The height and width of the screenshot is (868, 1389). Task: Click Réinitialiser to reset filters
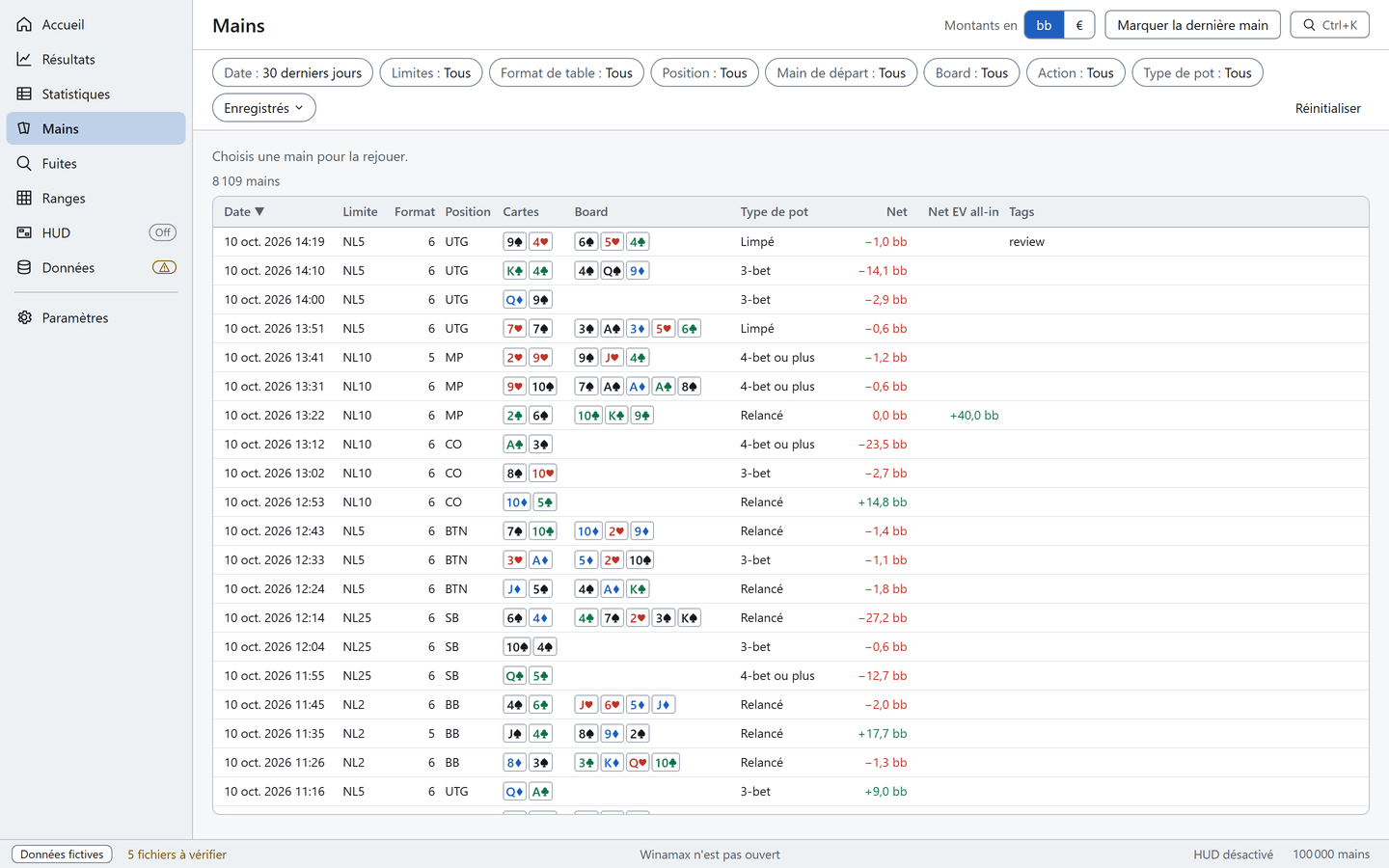(x=1327, y=108)
